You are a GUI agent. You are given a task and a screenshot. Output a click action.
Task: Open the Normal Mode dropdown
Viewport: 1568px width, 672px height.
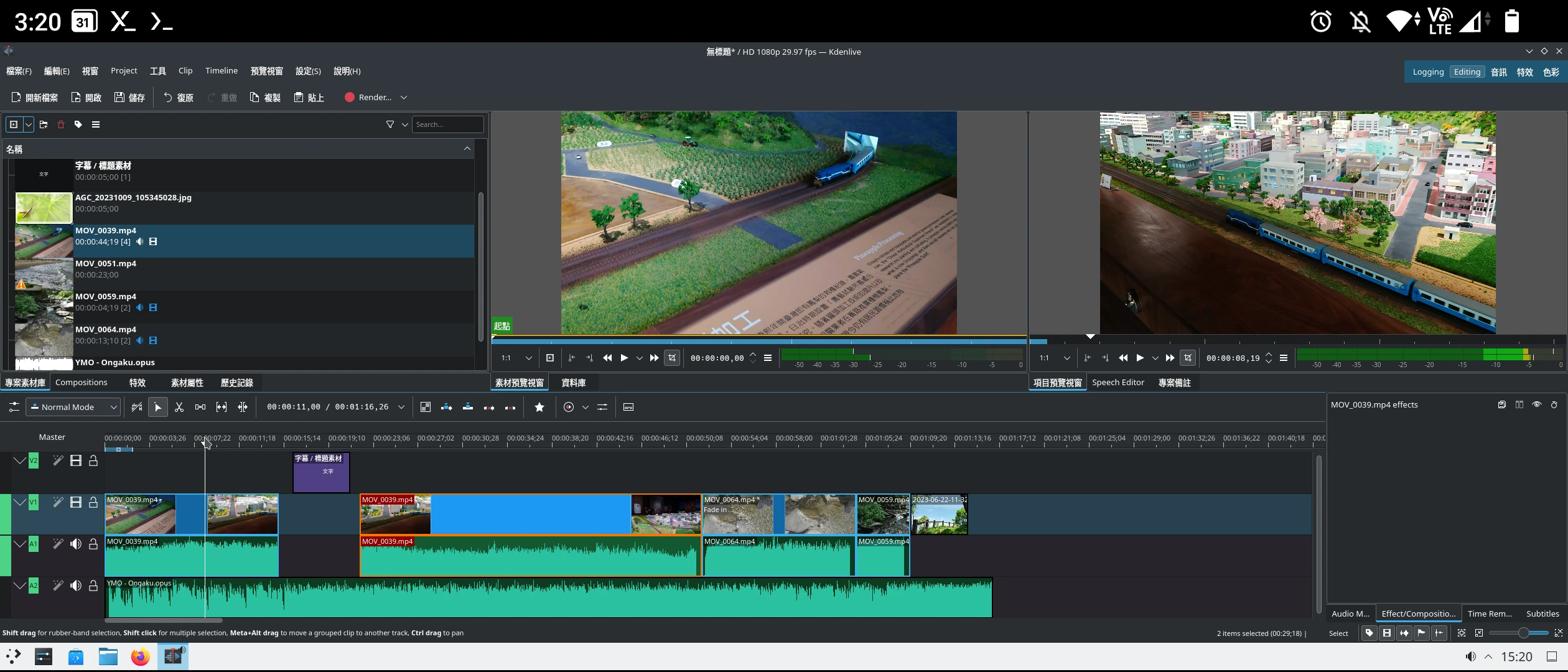(x=73, y=407)
